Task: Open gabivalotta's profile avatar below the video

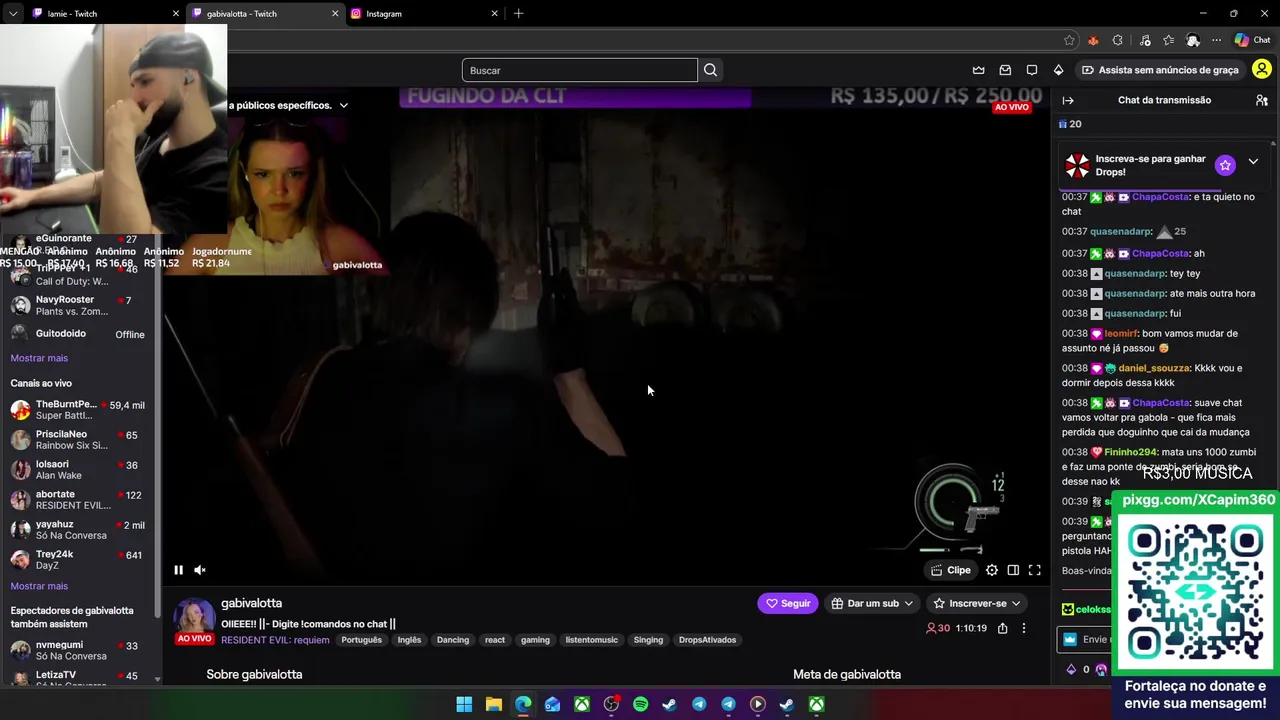Action: tap(194, 618)
